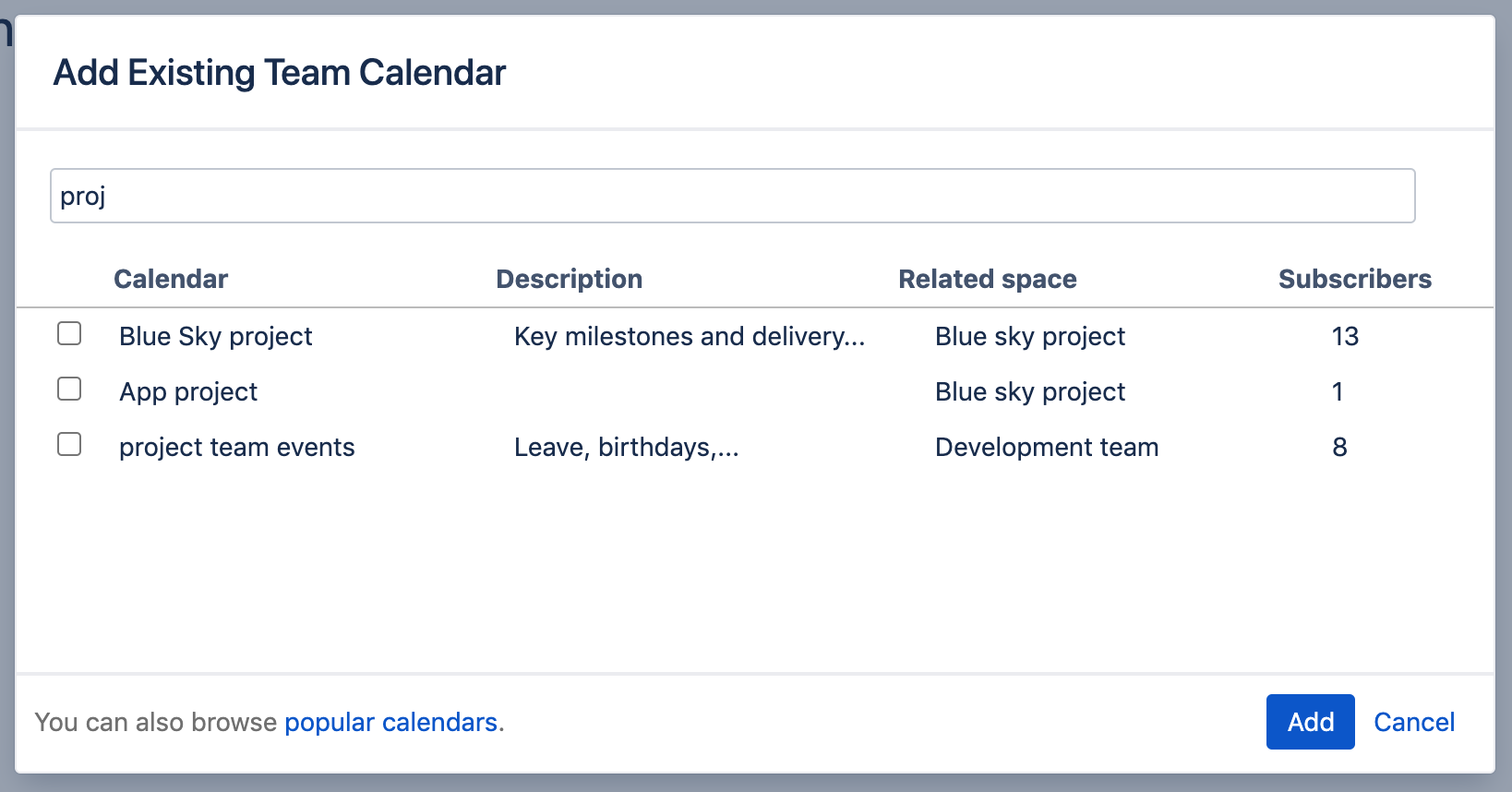Select the project team events checkbox
This screenshot has width=1512, height=792.
pyautogui.click(x=69, y=444)
